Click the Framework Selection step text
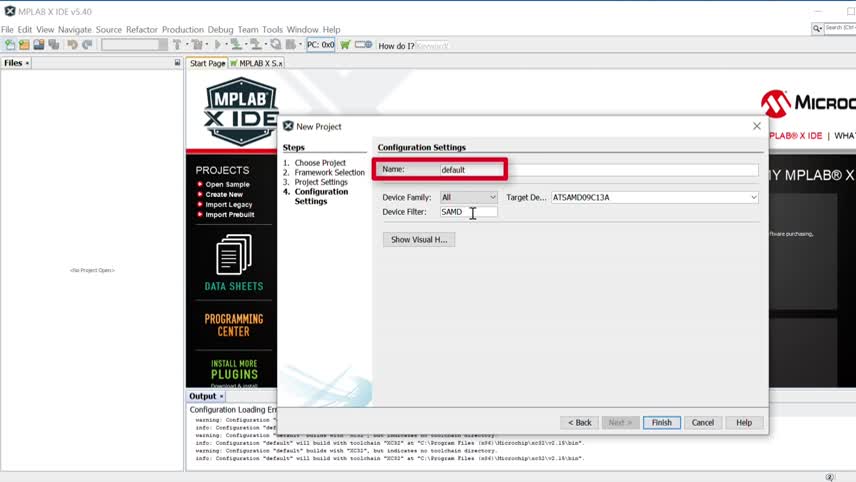Screen dimensions: 856x482 [330, 172]
